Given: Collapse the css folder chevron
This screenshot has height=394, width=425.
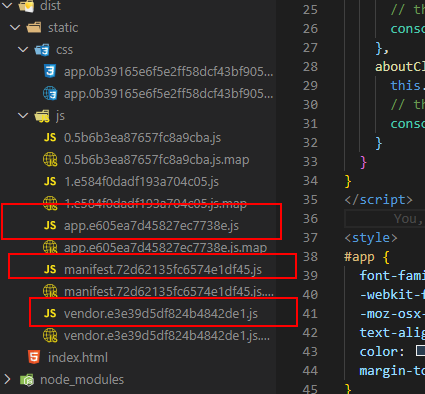Looking at the screenshot, I should (23, 50).
